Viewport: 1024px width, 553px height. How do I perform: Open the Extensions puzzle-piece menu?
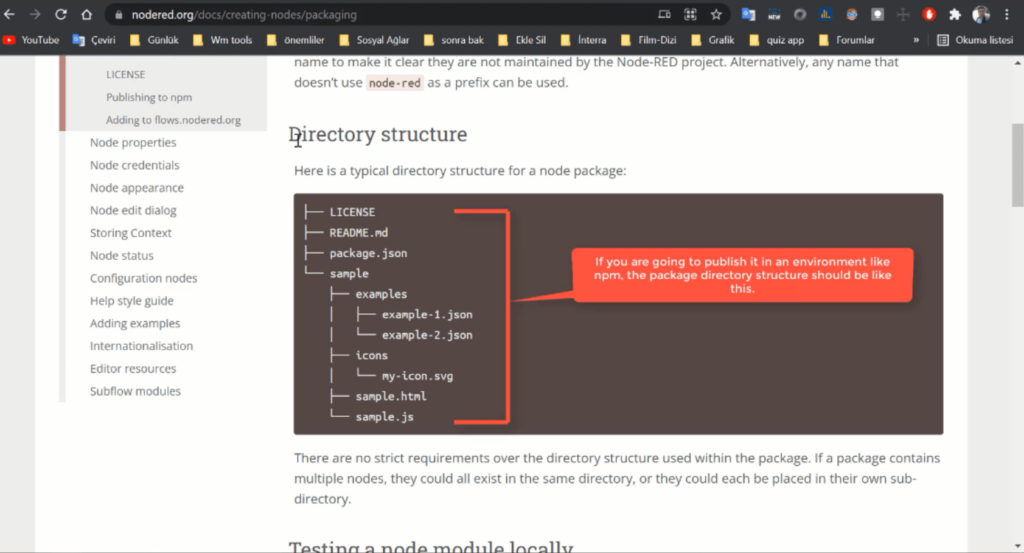coord(955,14)
